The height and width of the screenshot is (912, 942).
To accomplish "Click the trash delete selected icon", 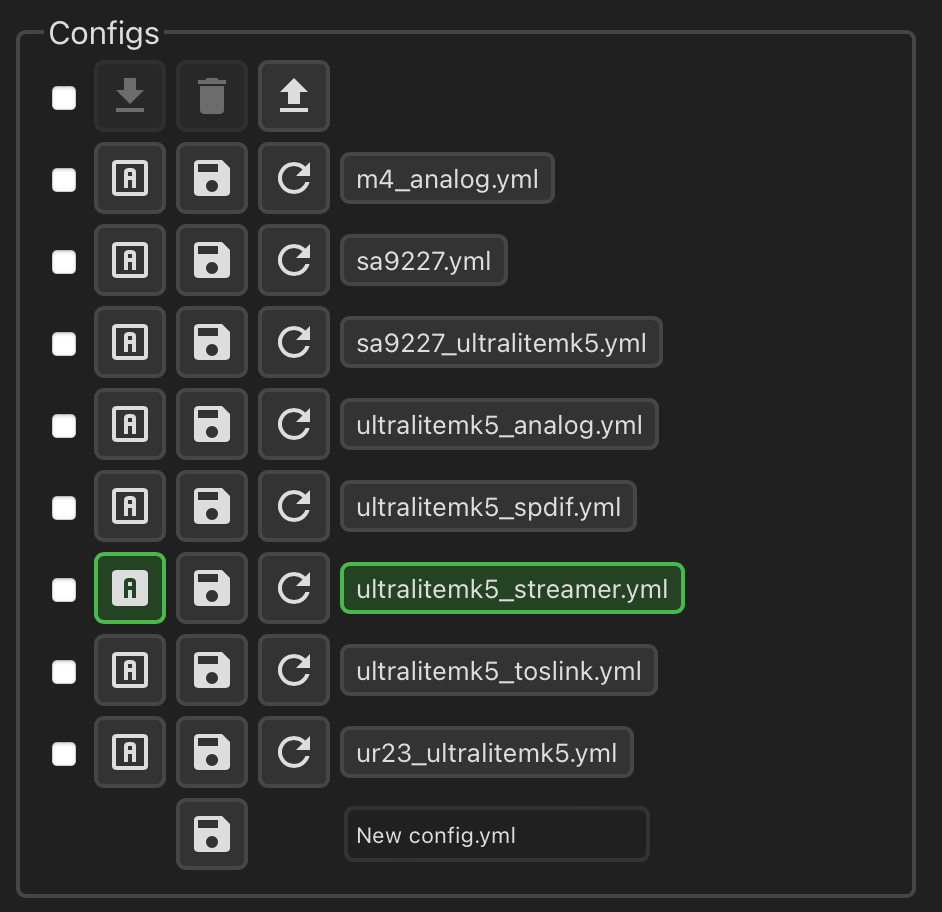I will coord(211,96).
